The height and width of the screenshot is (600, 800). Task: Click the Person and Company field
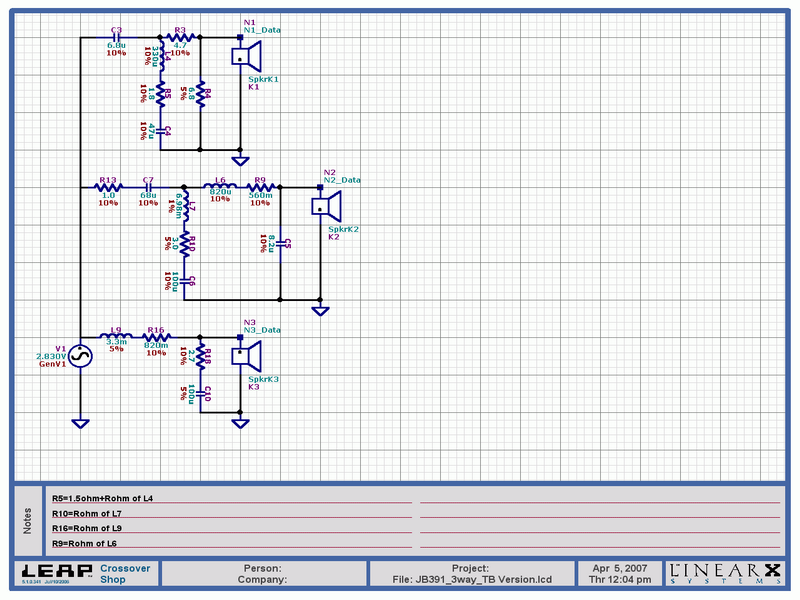coord(264,573)
